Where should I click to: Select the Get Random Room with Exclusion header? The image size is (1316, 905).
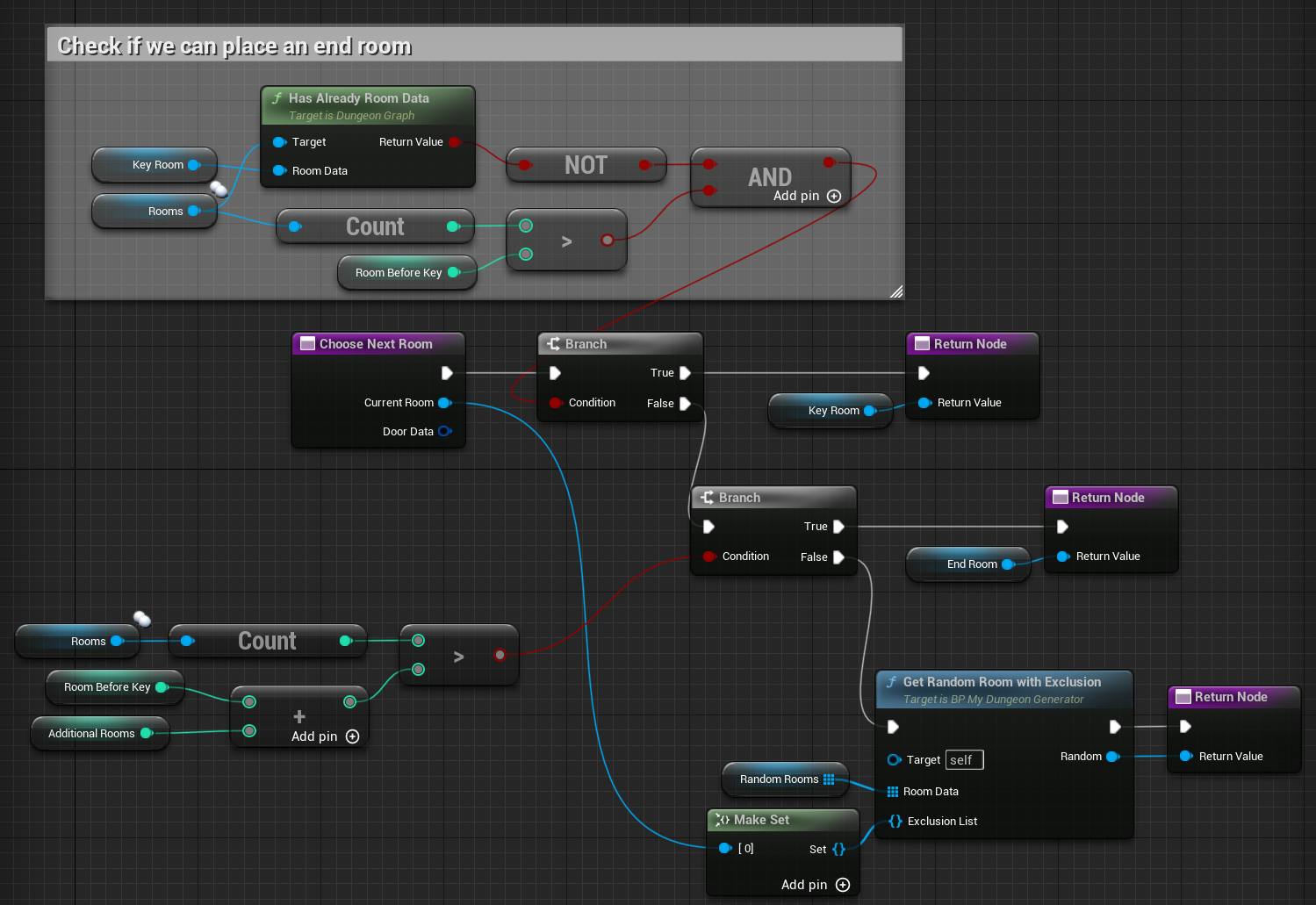point(1002,682)
